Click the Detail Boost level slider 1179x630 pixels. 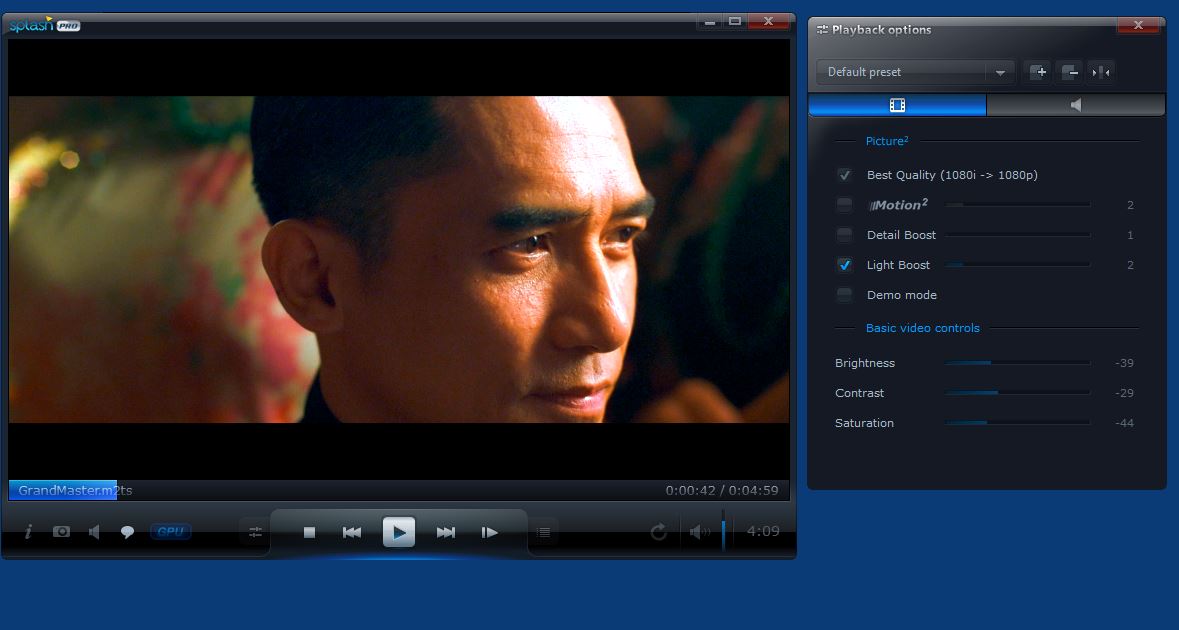pos(1018,235)
